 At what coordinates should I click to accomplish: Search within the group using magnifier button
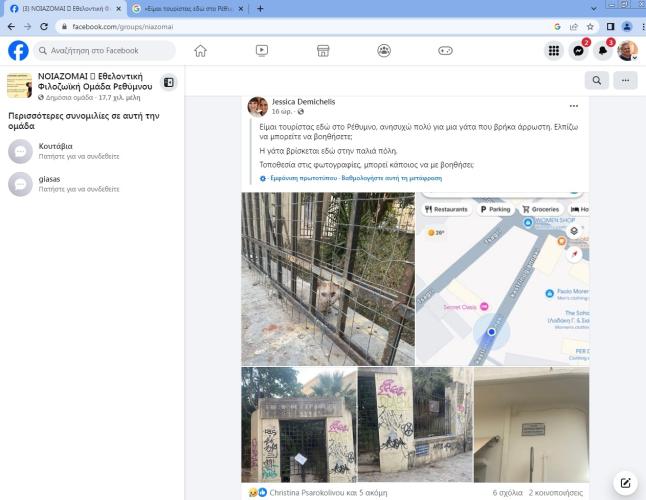[597, 81]
